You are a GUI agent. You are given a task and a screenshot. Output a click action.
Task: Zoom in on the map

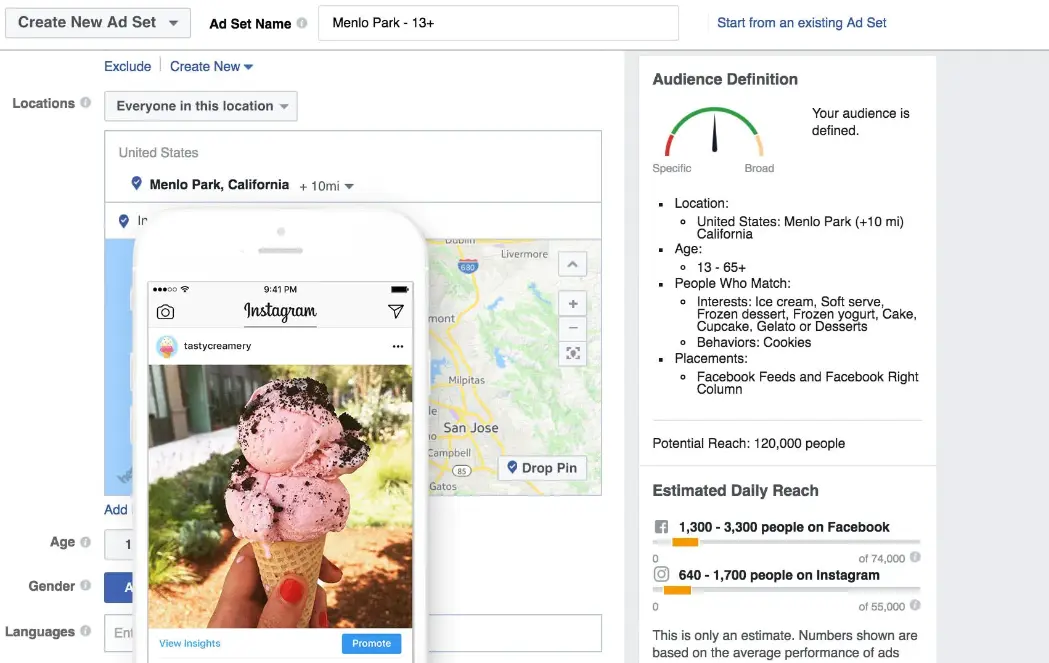(572, 303)
